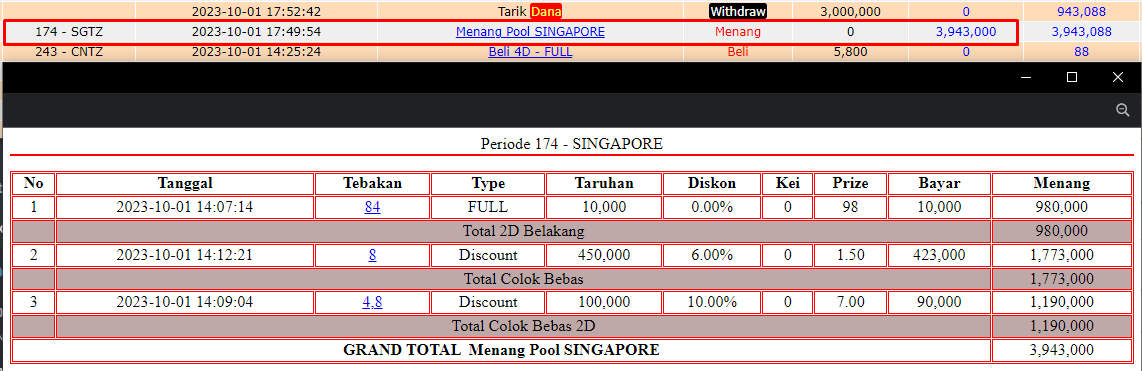Image resolution: width=1142 pixels, height=371 pixels.
Task: Click the No column header
Action: (34, 184)
